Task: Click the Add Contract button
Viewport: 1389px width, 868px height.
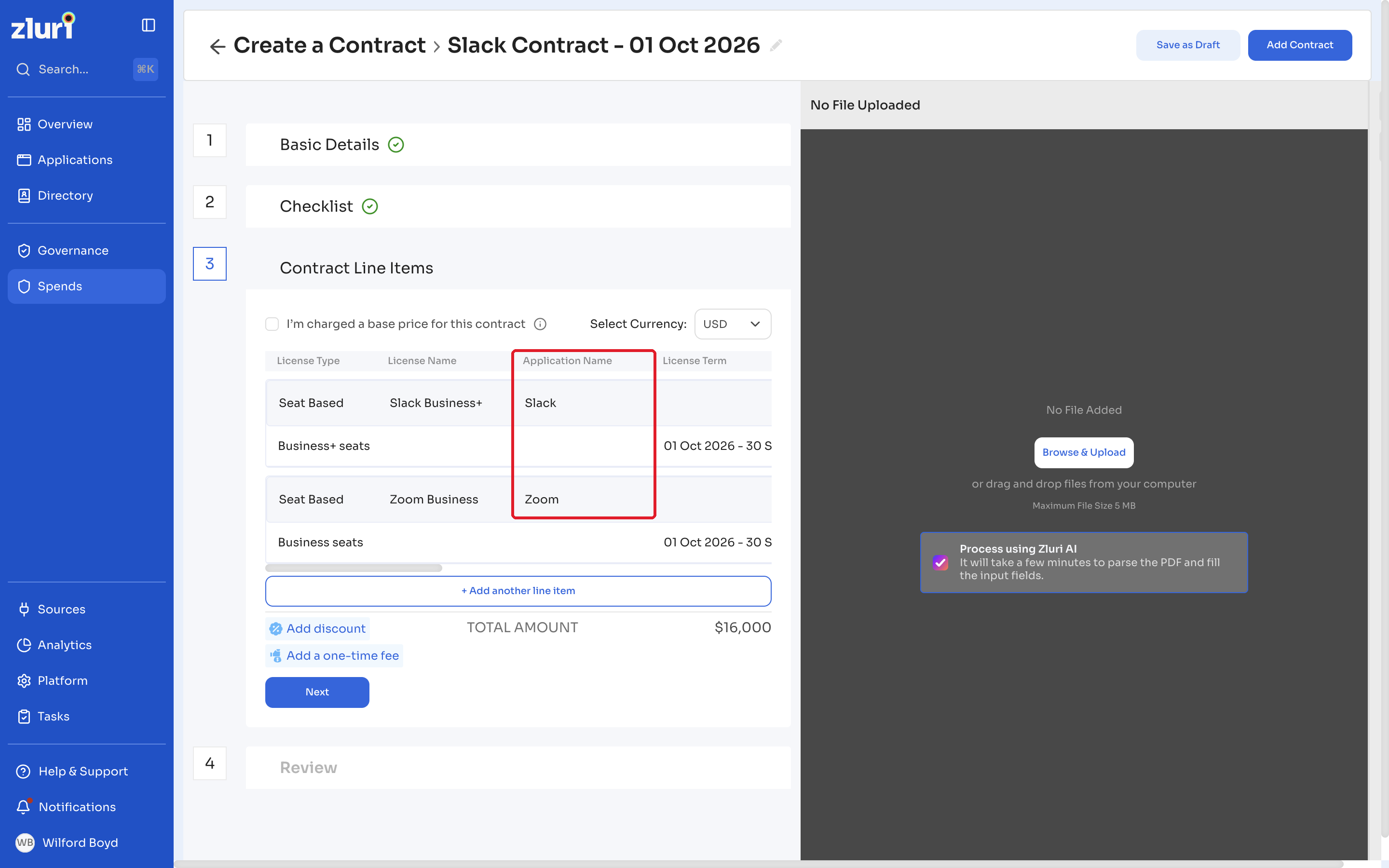Action: [x=1299, y=45]
